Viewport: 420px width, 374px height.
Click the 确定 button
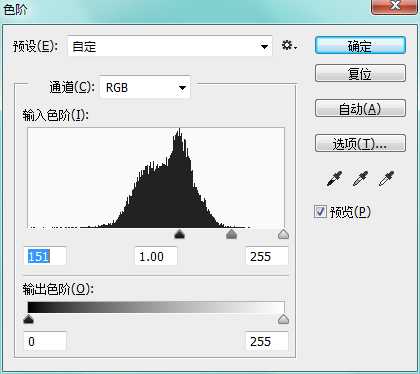360,45
